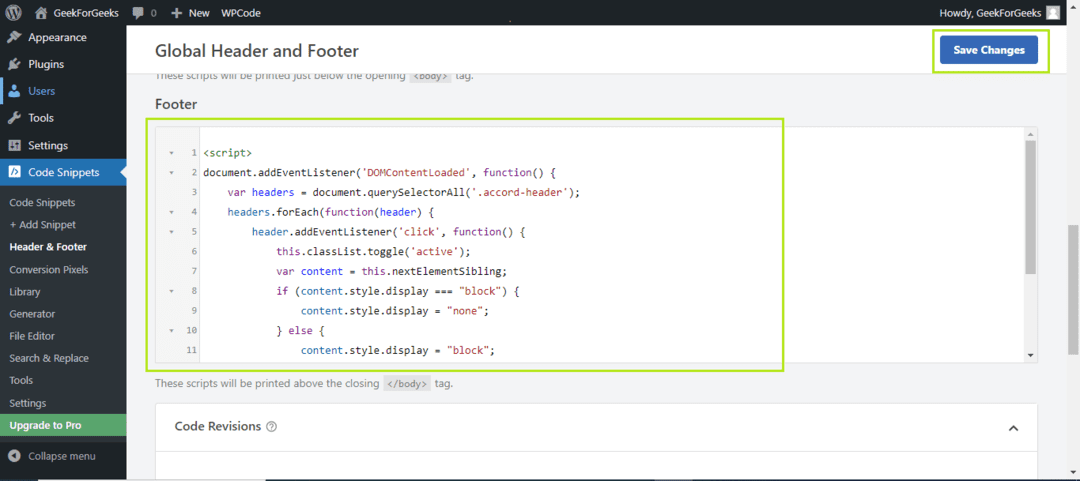The width and height of the screenshot is (1080, 481).
Task: Click the Code Snippets sidebar icon
Action: tap(14, 172)
